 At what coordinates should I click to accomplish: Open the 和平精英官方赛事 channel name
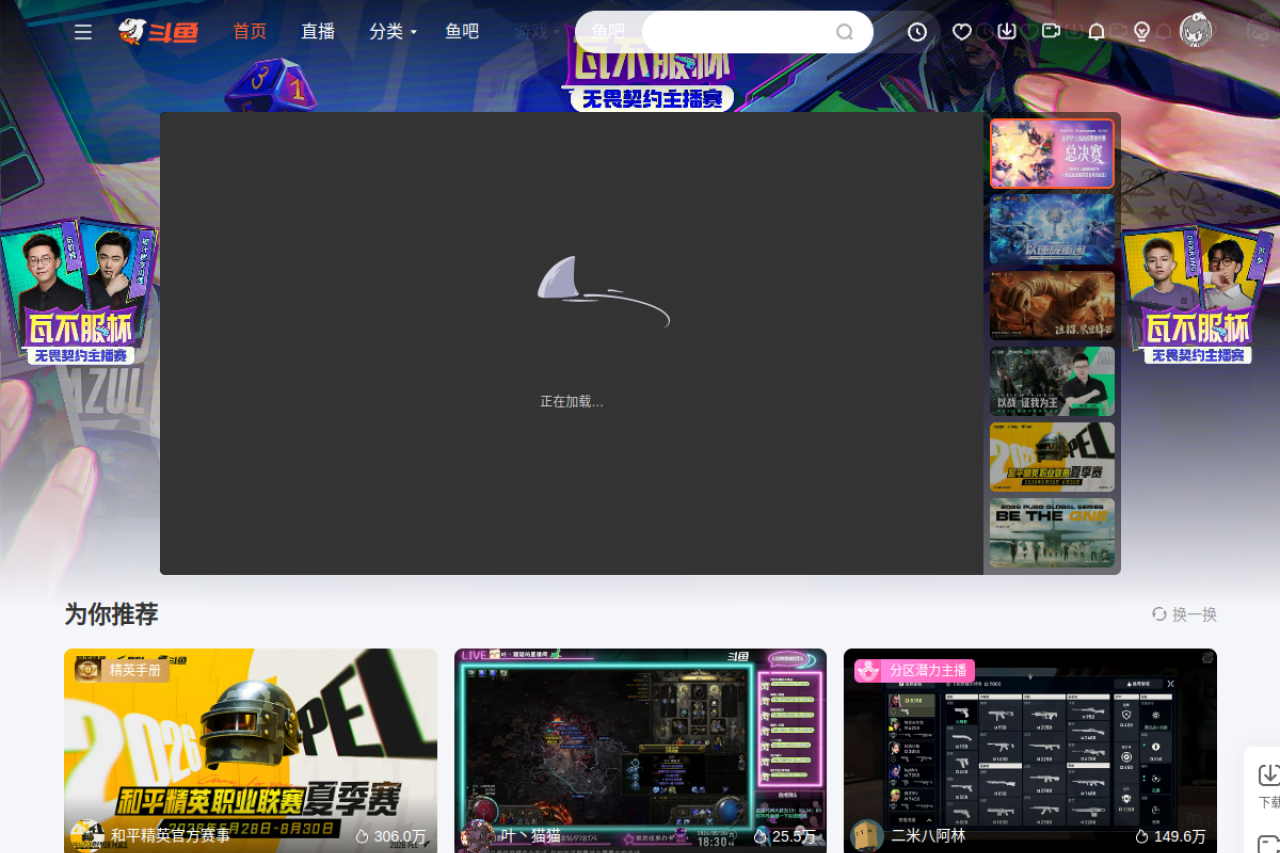pos(170,836)
